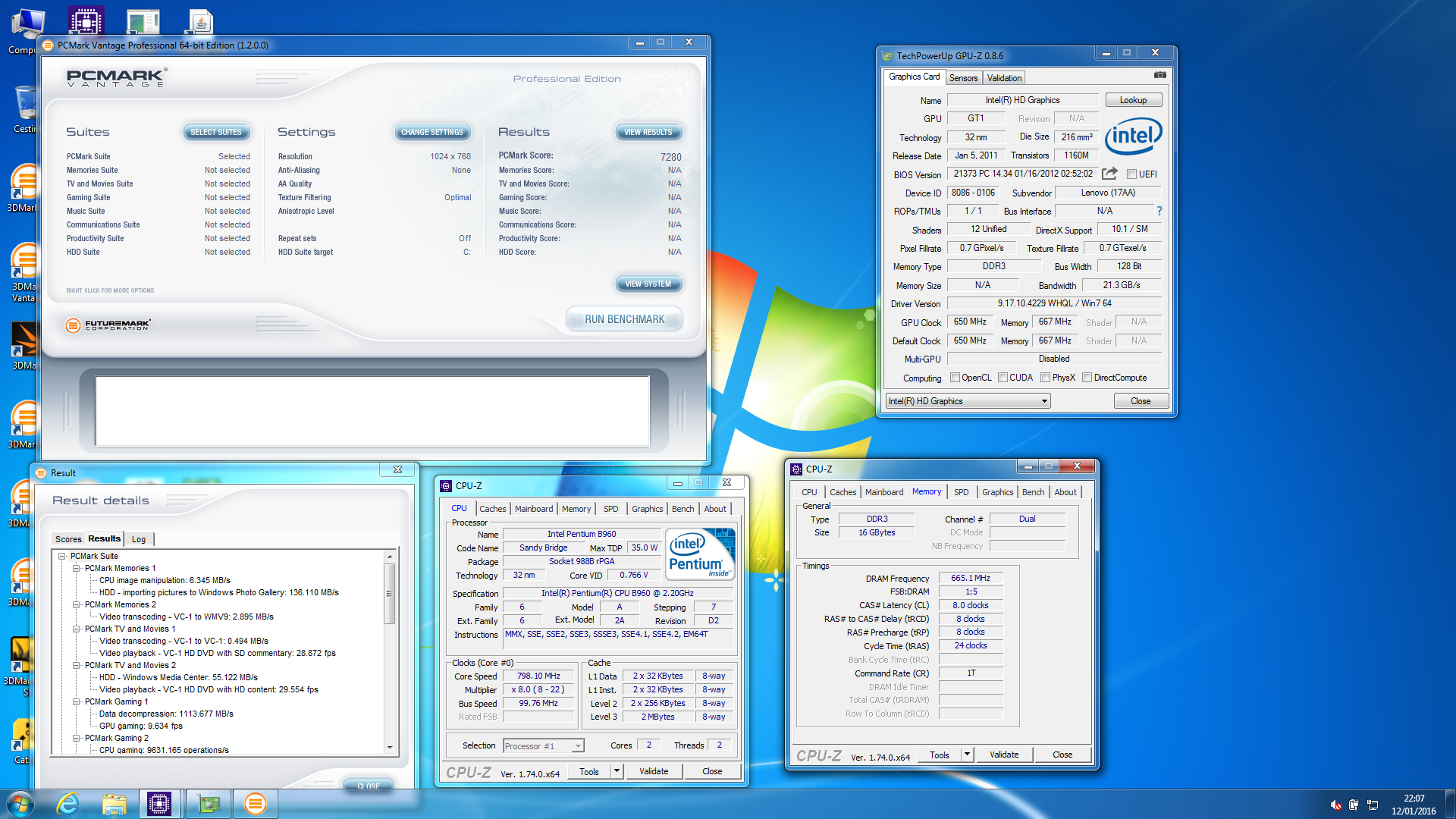Select the Java file desktop icon
The width and height of the screenshot is (1456, 819).
click(x=201, y=21)
